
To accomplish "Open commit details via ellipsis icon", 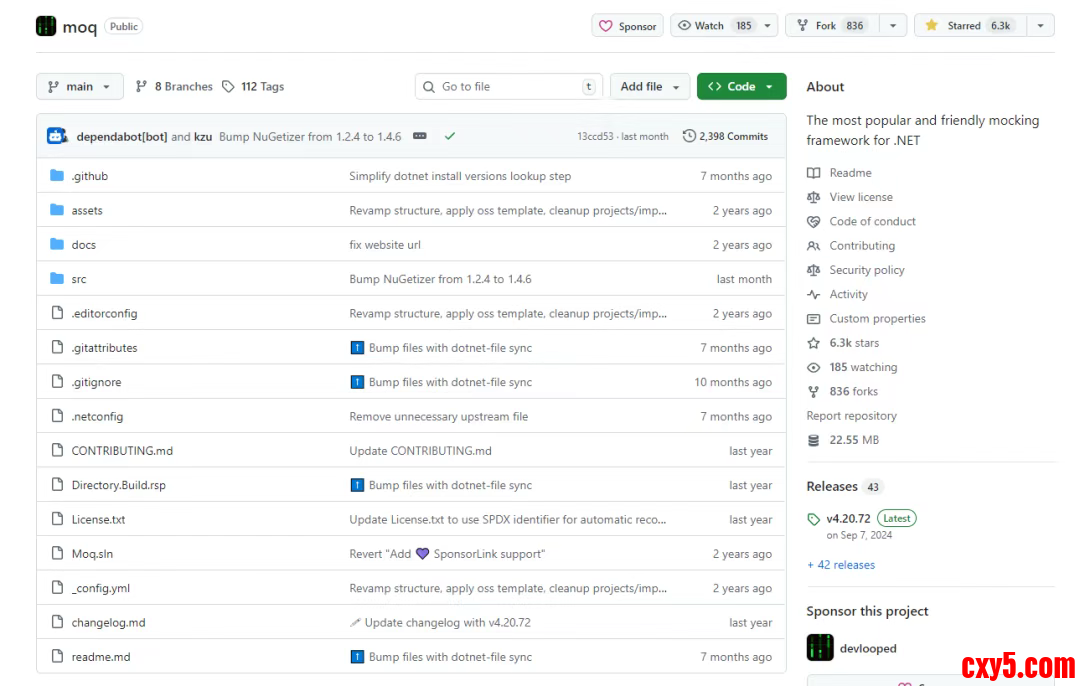I will click(x=420, y=136).
